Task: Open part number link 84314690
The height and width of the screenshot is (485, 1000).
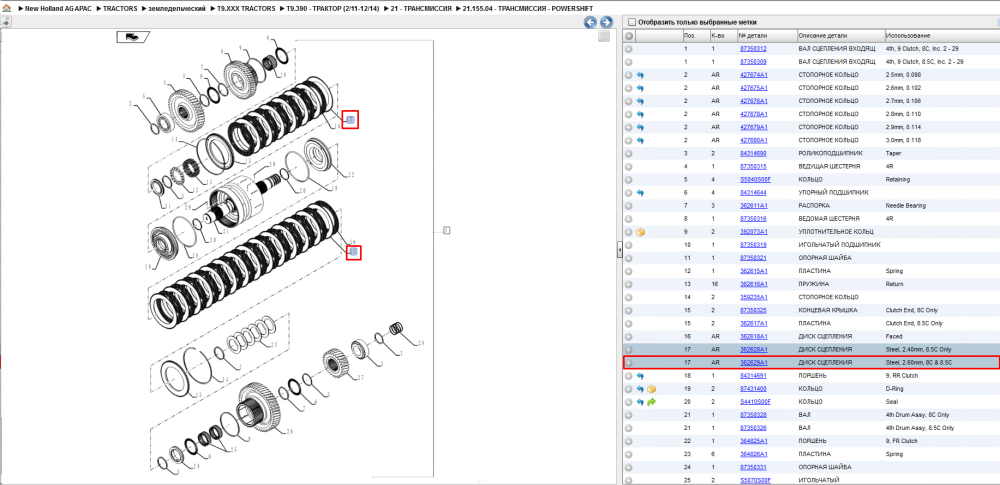Action: 753,153
